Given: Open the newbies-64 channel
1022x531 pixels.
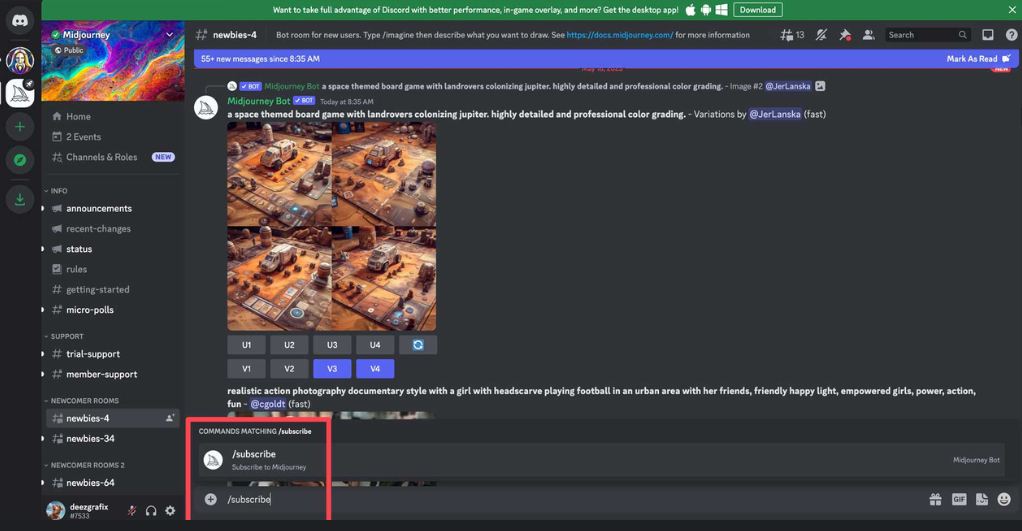Looking at the screenshot, I should [112, 483].
